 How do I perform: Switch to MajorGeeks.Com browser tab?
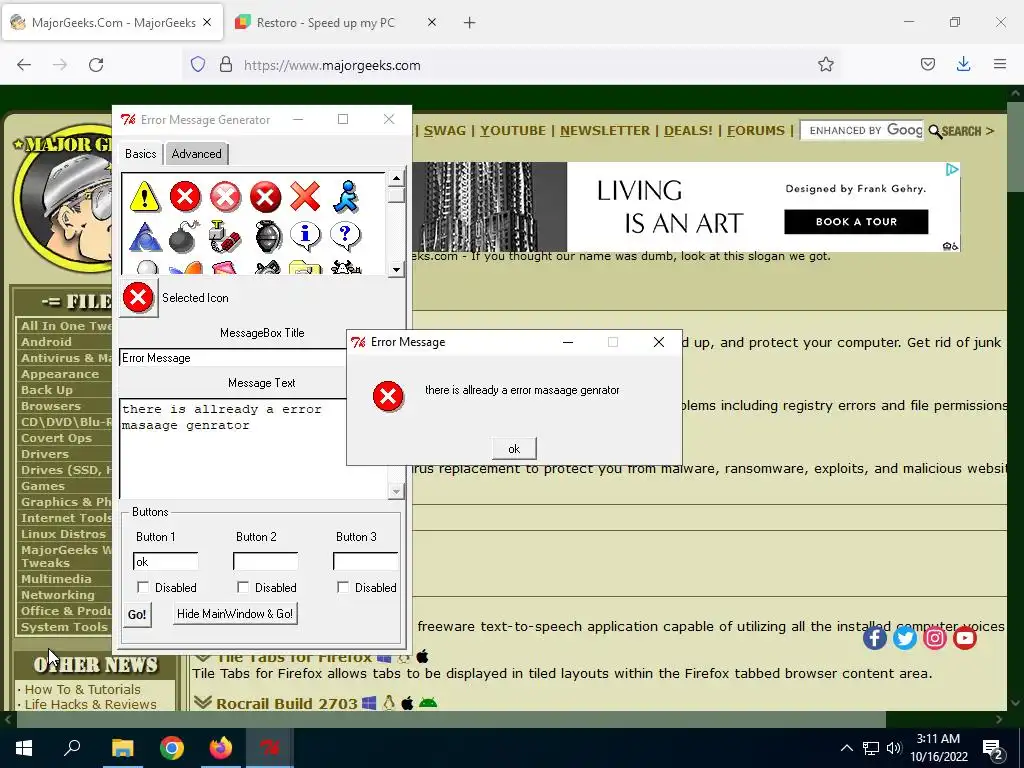point(112,23)
